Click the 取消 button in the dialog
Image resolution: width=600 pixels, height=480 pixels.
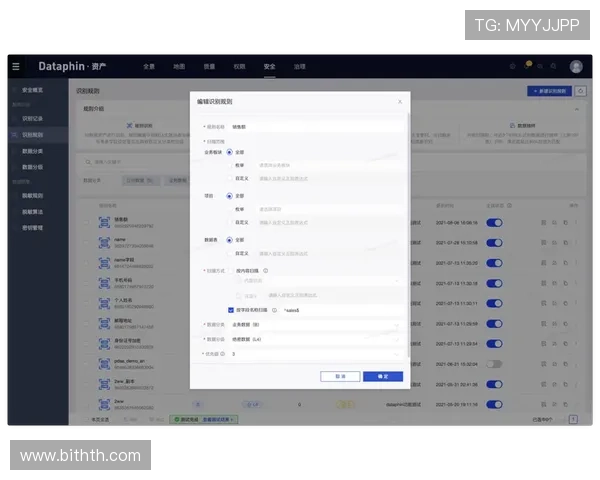[340, 376]
